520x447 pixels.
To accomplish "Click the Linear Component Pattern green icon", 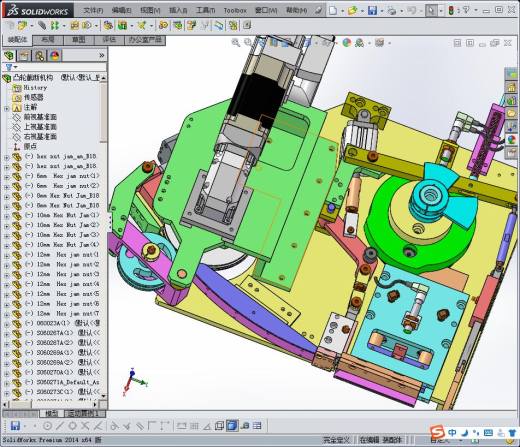I will click(x=54, y=25).
